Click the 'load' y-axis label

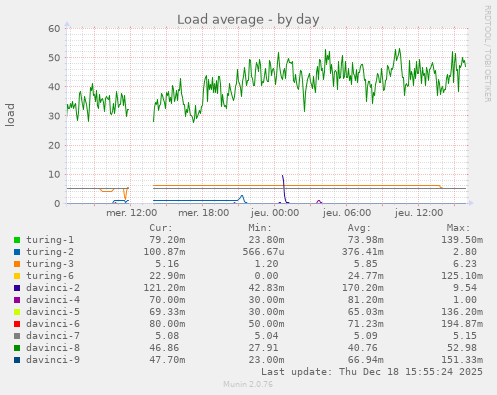(x=10, y=115)
